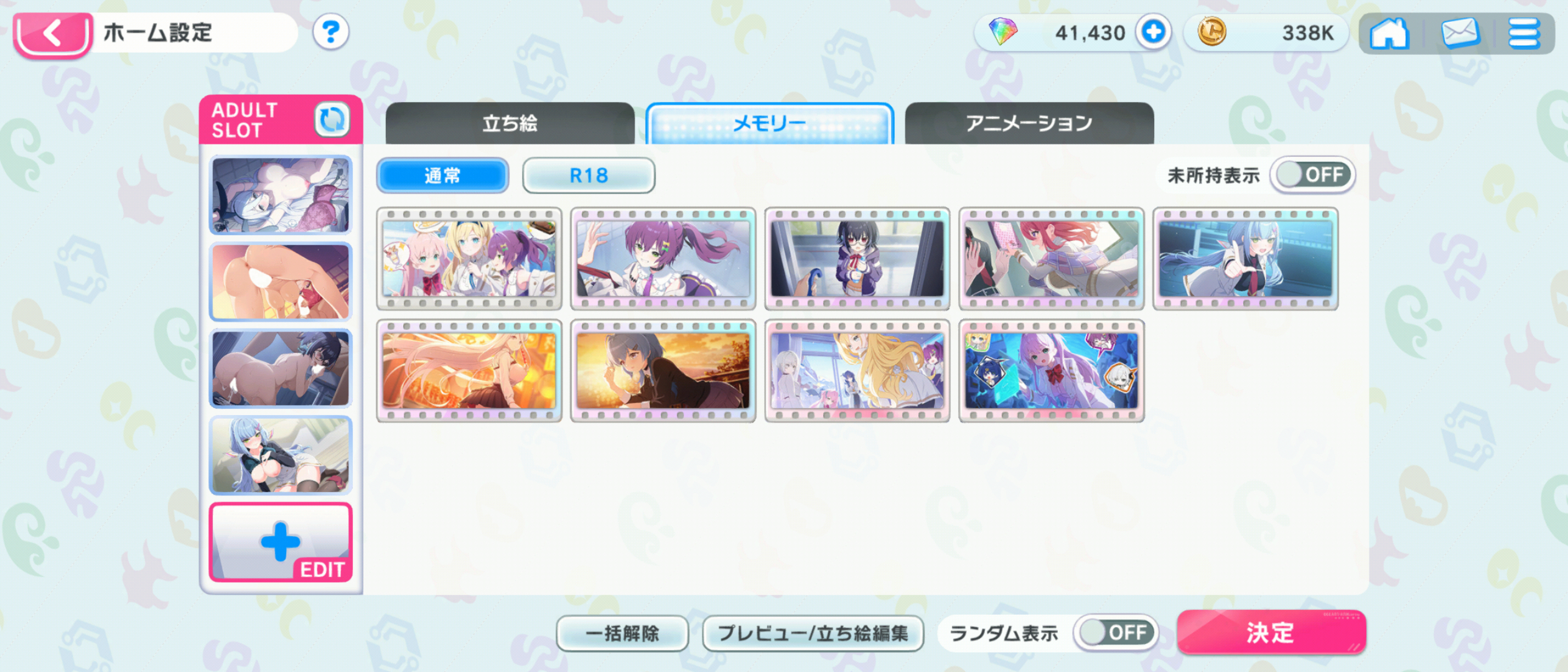Open the mail envelope icon
This screenshot has width=1568, height=672.
click(x=1460, y=33)
